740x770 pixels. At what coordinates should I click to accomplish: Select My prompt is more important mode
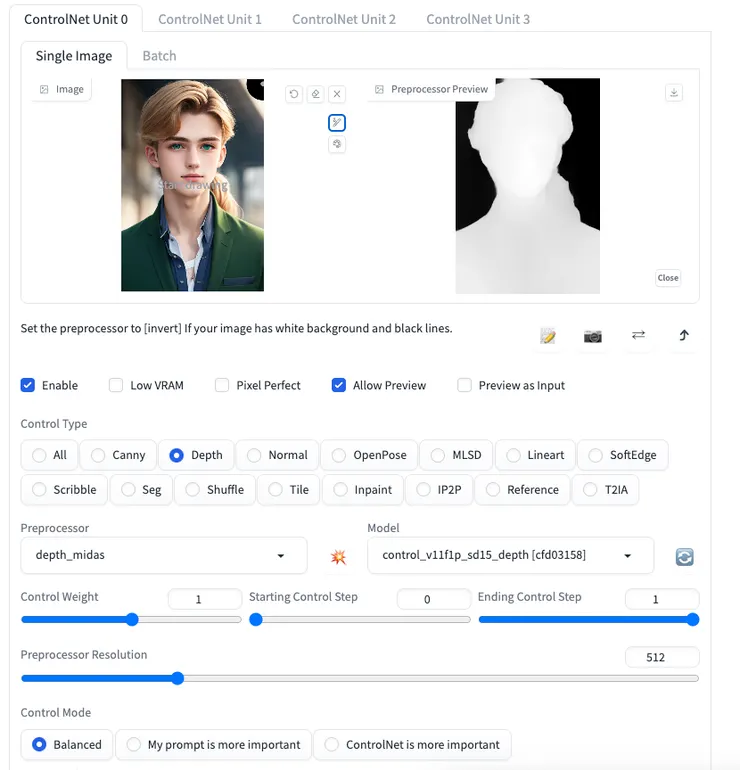coord(214,745)
